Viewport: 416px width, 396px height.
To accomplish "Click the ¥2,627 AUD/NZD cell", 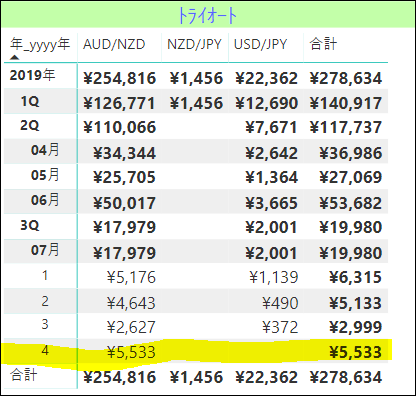I will tap(131, 327).
